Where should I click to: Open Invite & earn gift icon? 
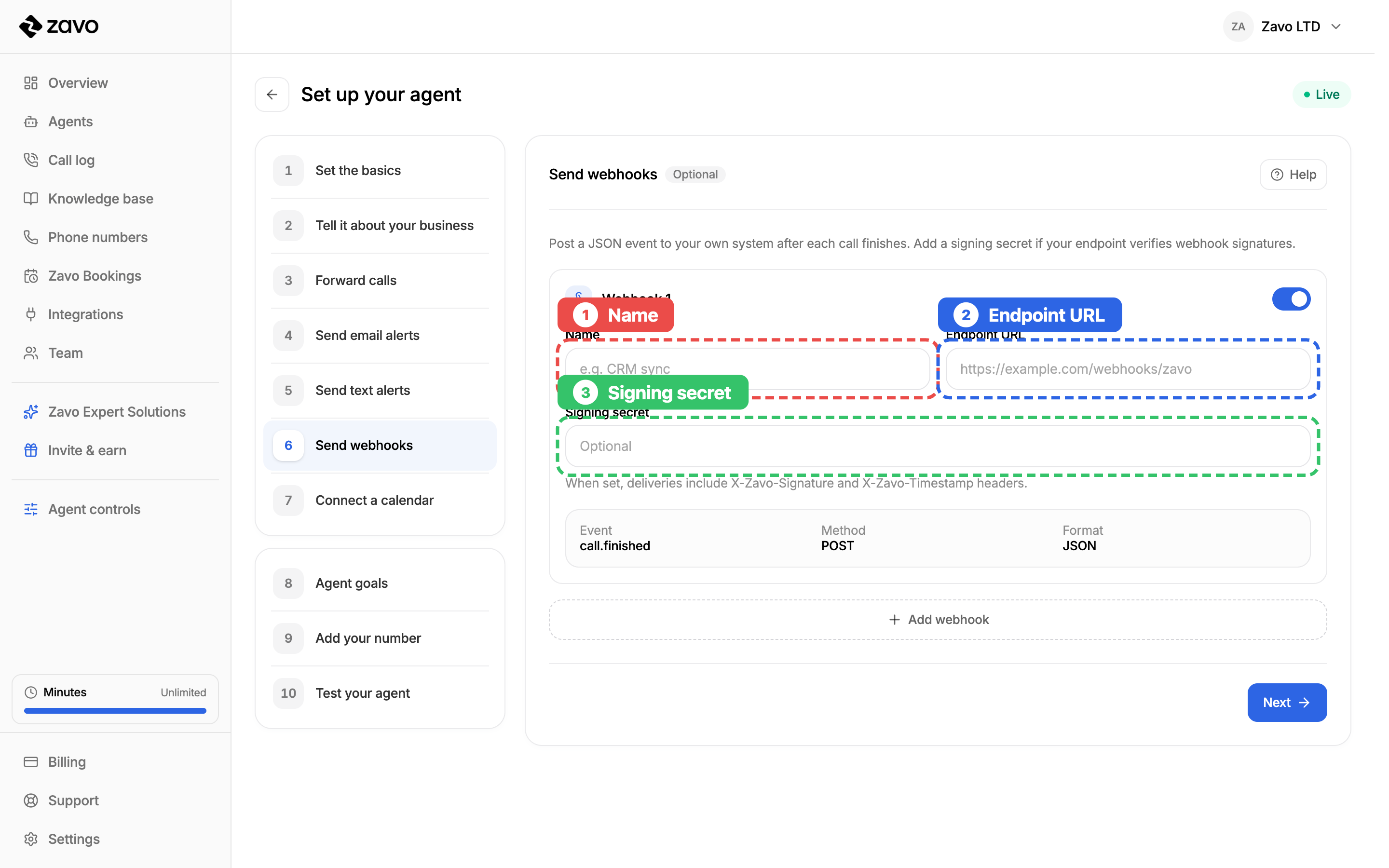(x=31, y=451)
